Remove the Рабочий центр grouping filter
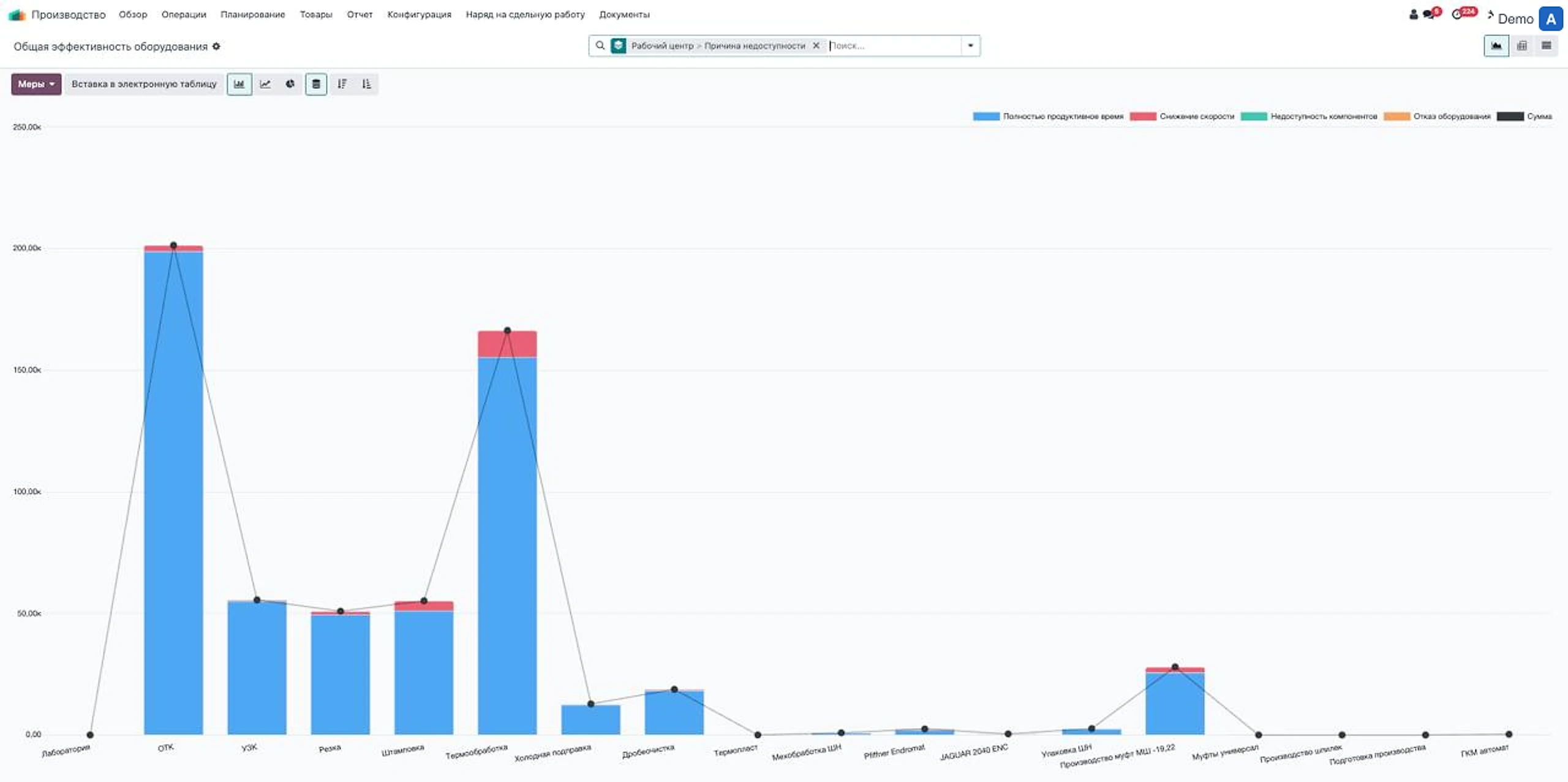Viewport: 1568px width, 782px height. click(816, 45)
